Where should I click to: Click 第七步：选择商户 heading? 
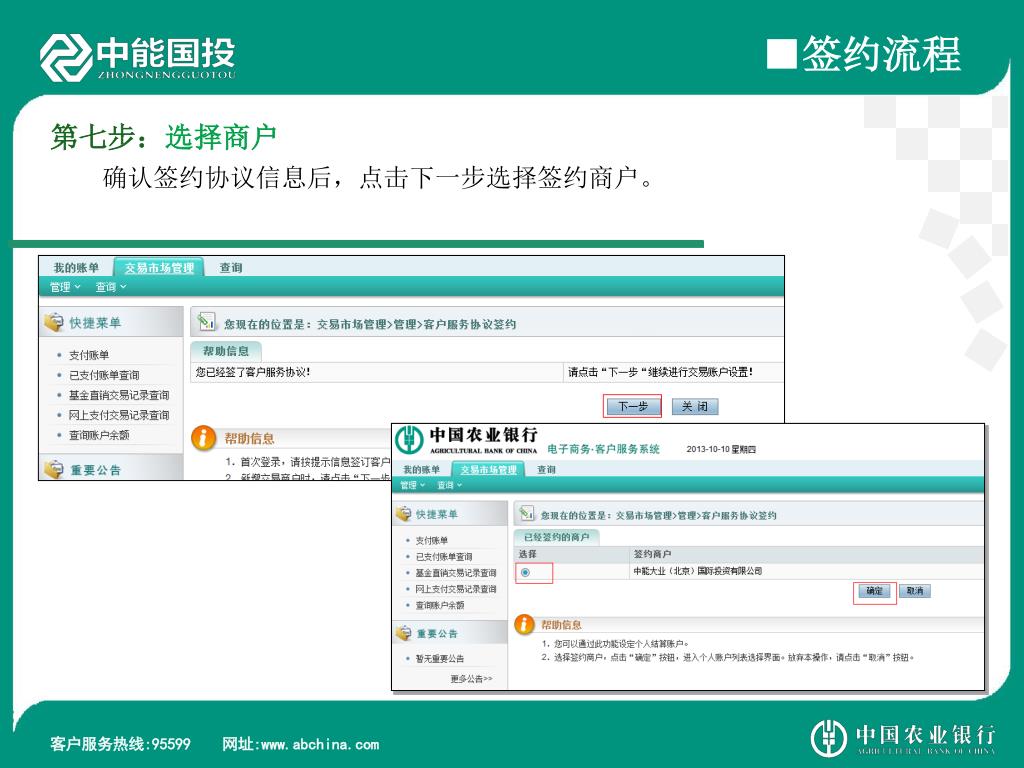tap(163, 137)
